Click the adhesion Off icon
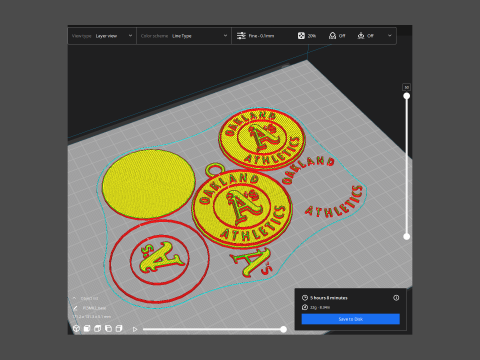This screenshot has height=360, width=480. 361,36
